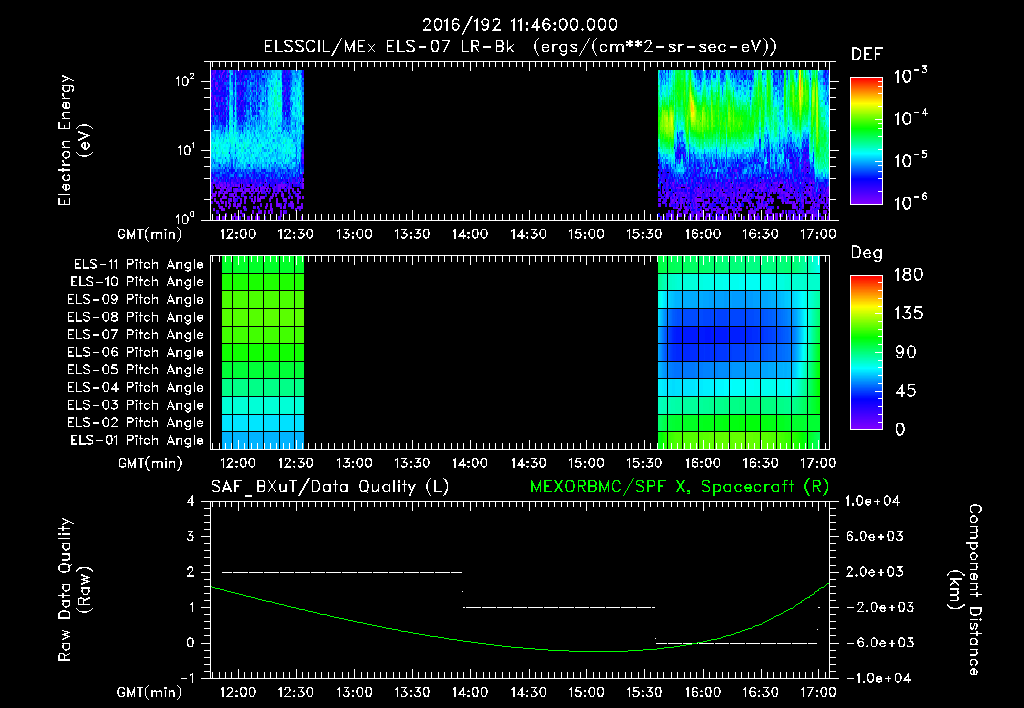
Task: Click the SAF_BXuT/Data Quality (L) title
Action: 330,487
